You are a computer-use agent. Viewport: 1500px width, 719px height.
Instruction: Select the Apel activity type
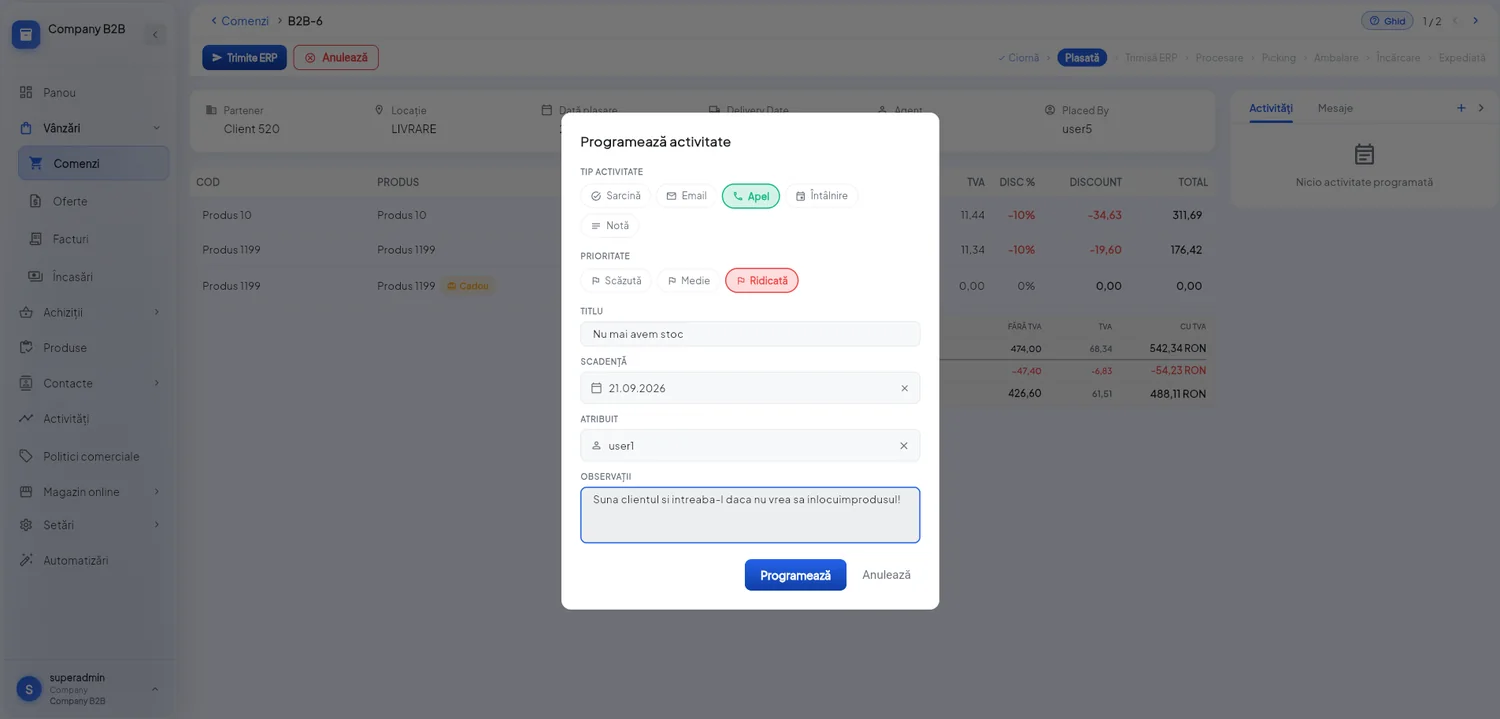coord(751,196)
